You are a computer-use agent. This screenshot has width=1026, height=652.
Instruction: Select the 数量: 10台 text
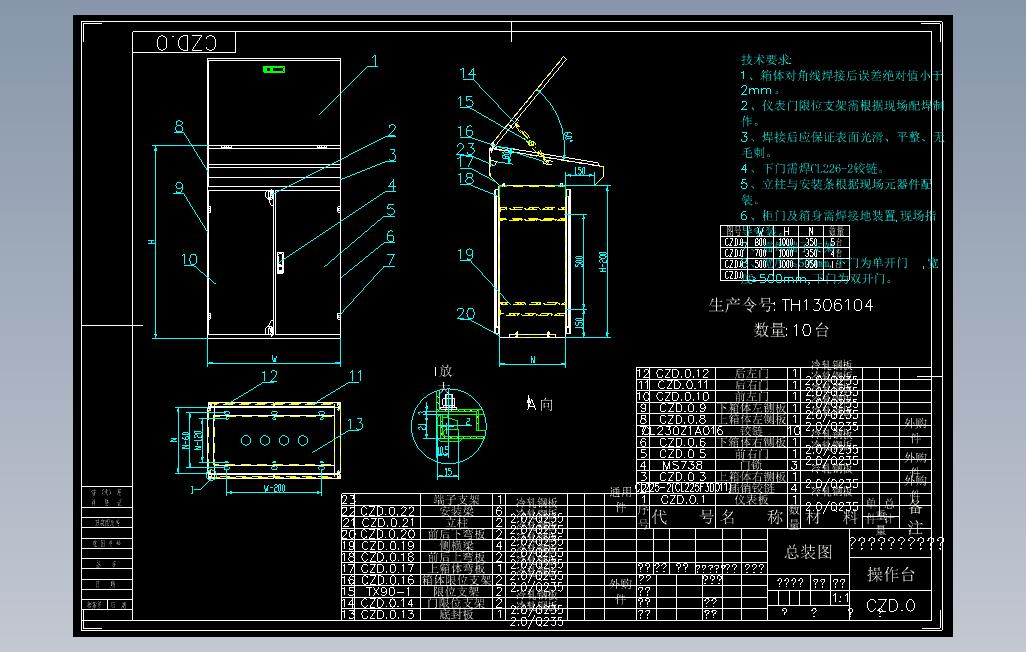click(x=791, y=330)
